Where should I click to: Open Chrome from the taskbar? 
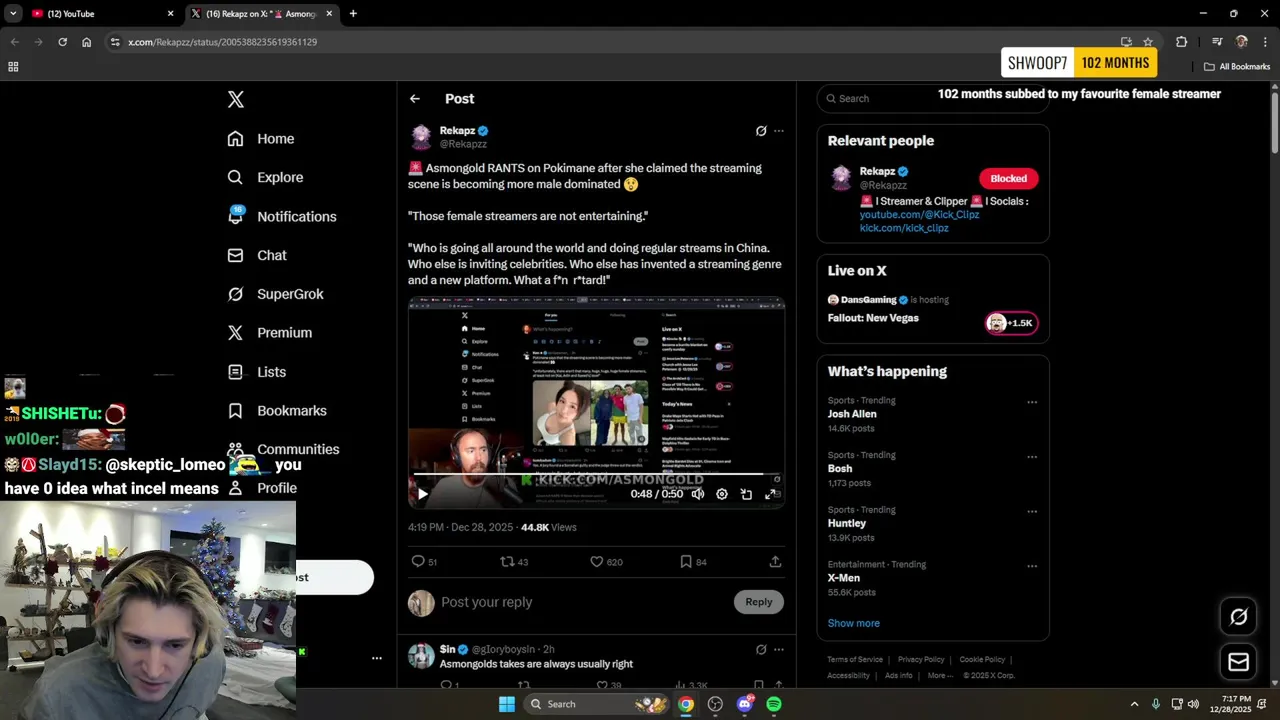click(x=686, y=704)
